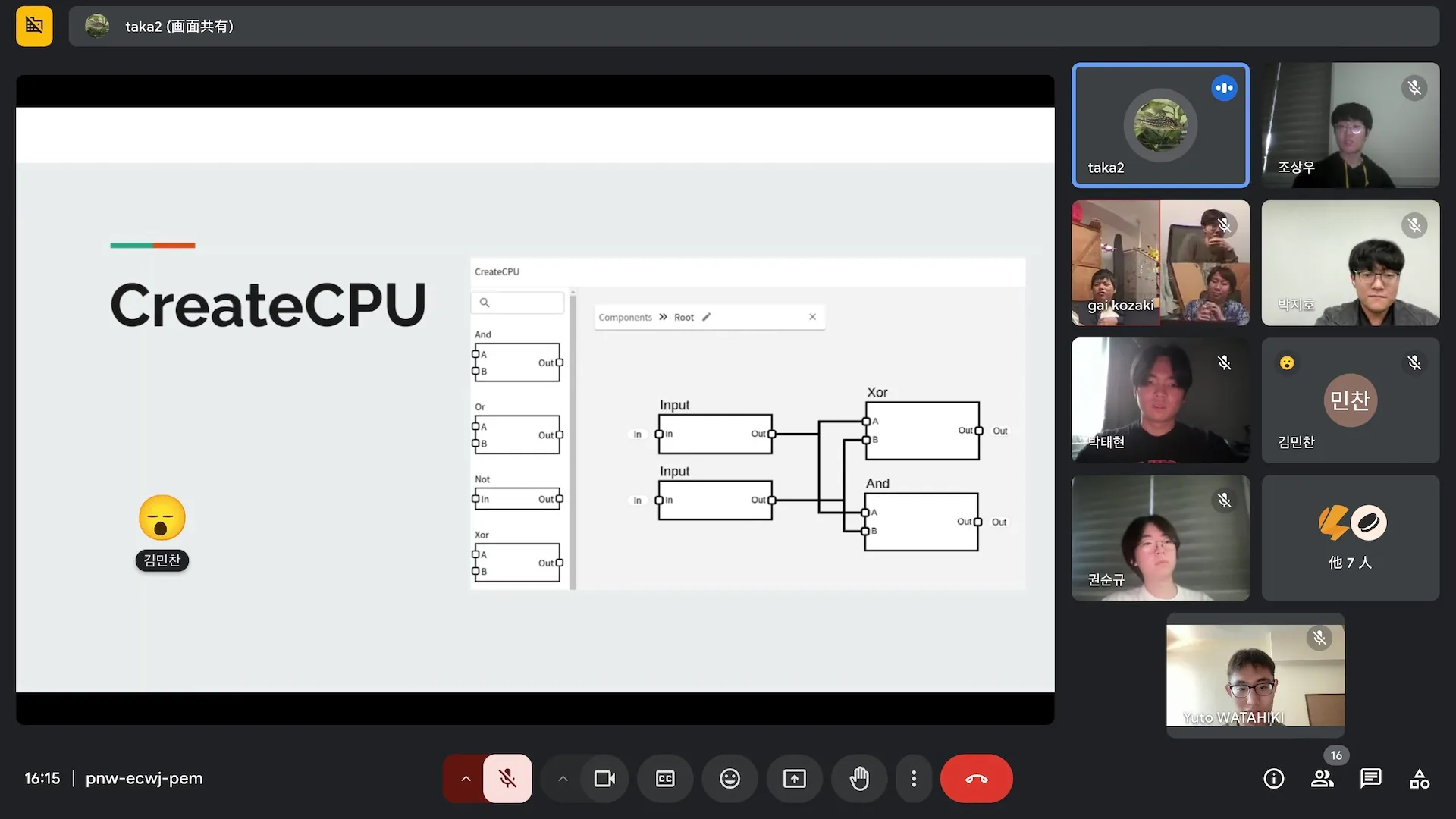This screenshot has width=1456, height=819.
Task: View meeting details via info icon
Action: 1274,778
